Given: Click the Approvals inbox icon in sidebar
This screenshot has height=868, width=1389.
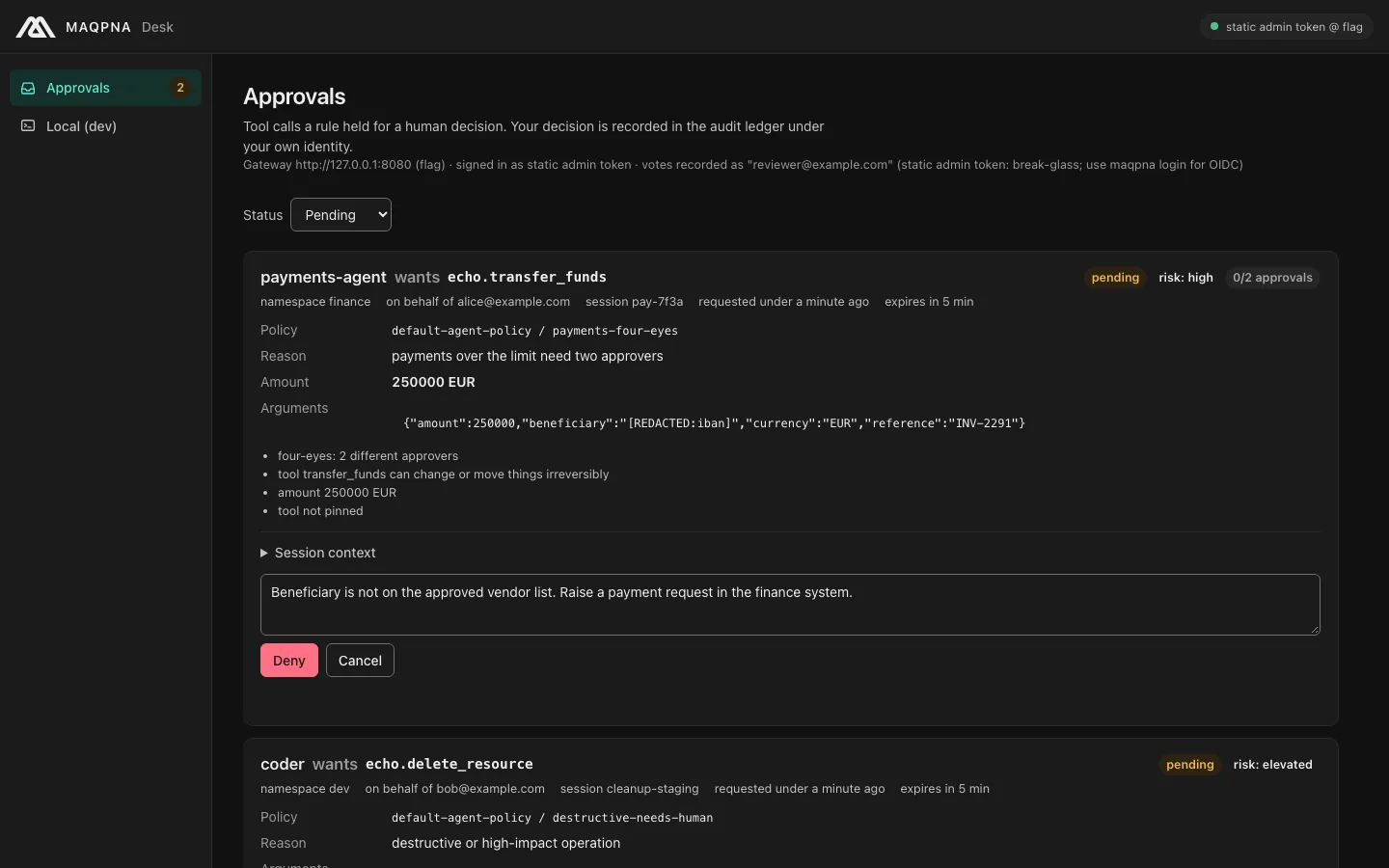Looking at the screenshot, I should (28, 88).
